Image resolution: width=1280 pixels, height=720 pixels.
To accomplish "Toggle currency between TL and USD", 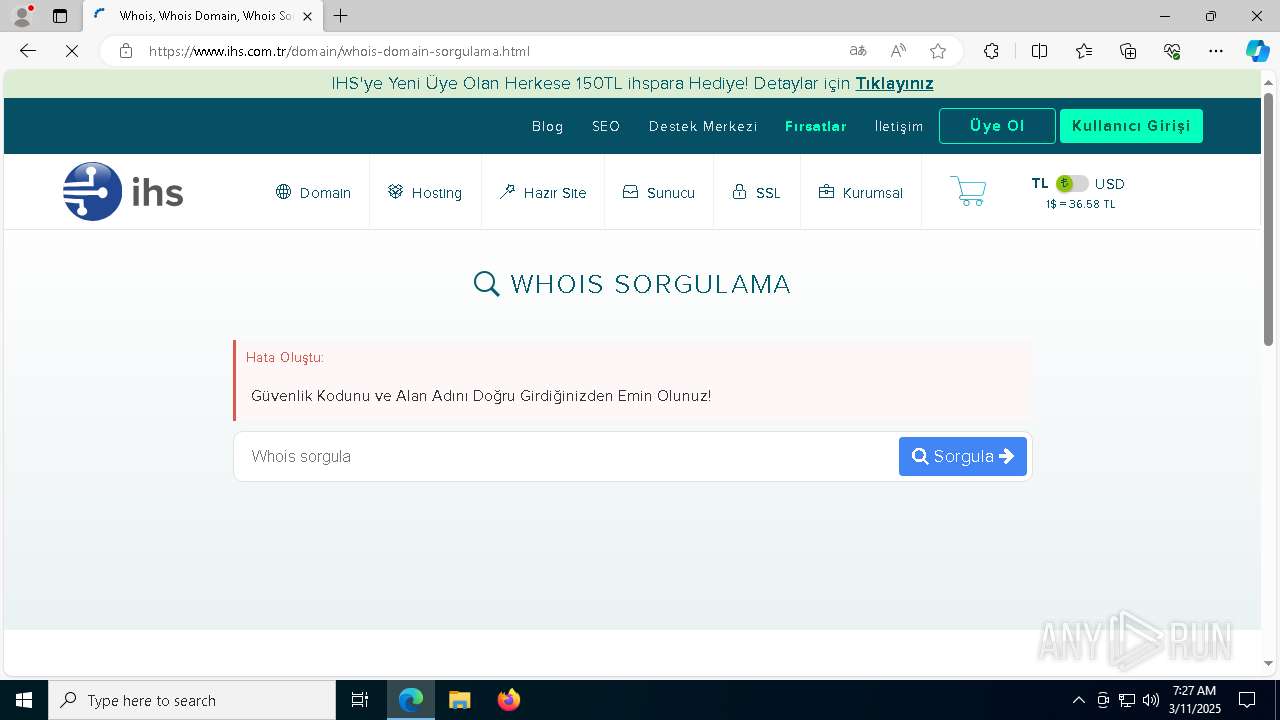I will [1072, 184].
